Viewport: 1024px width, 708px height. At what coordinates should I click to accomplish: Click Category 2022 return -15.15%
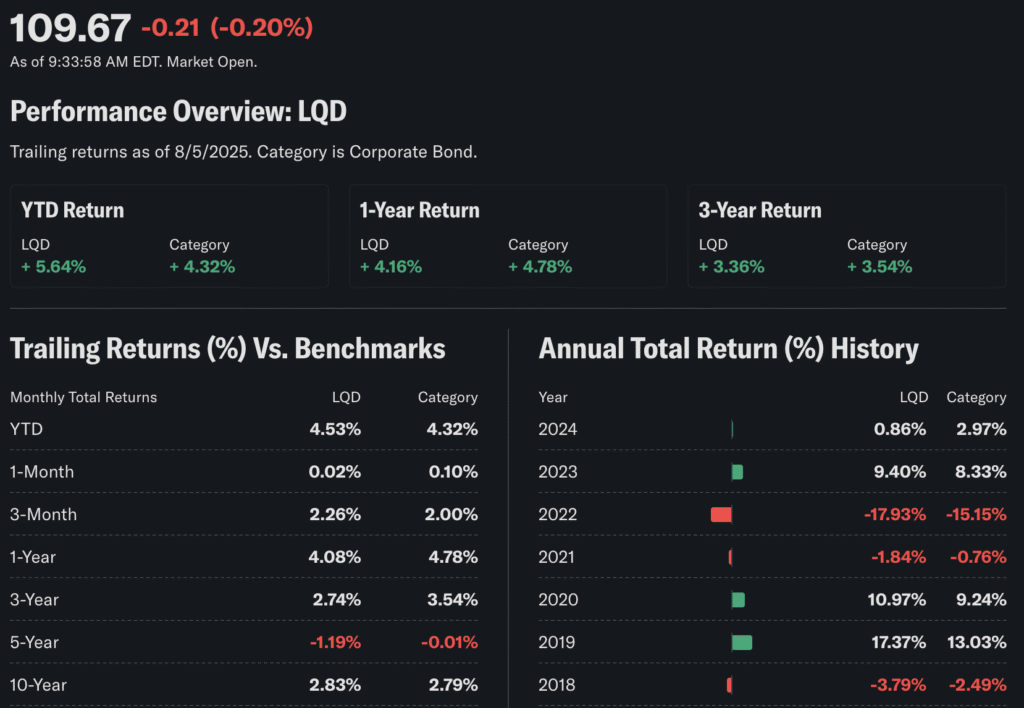coord(976,515)
